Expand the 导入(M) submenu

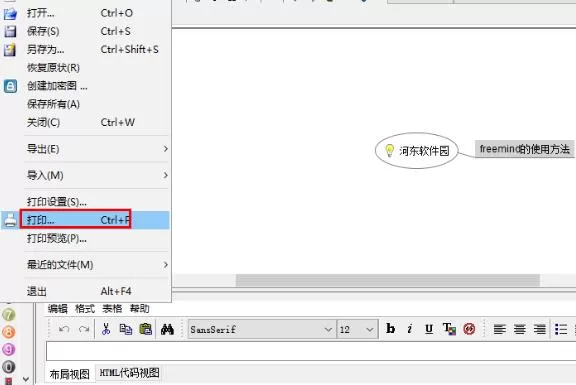coord(96,175)
